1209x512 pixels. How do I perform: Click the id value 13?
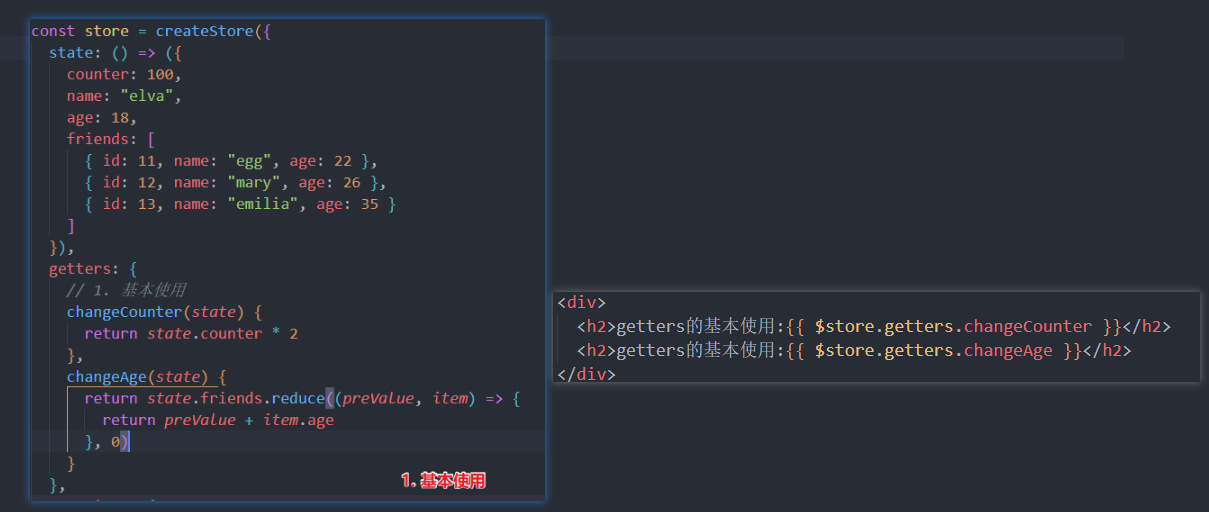coord(135,204)
